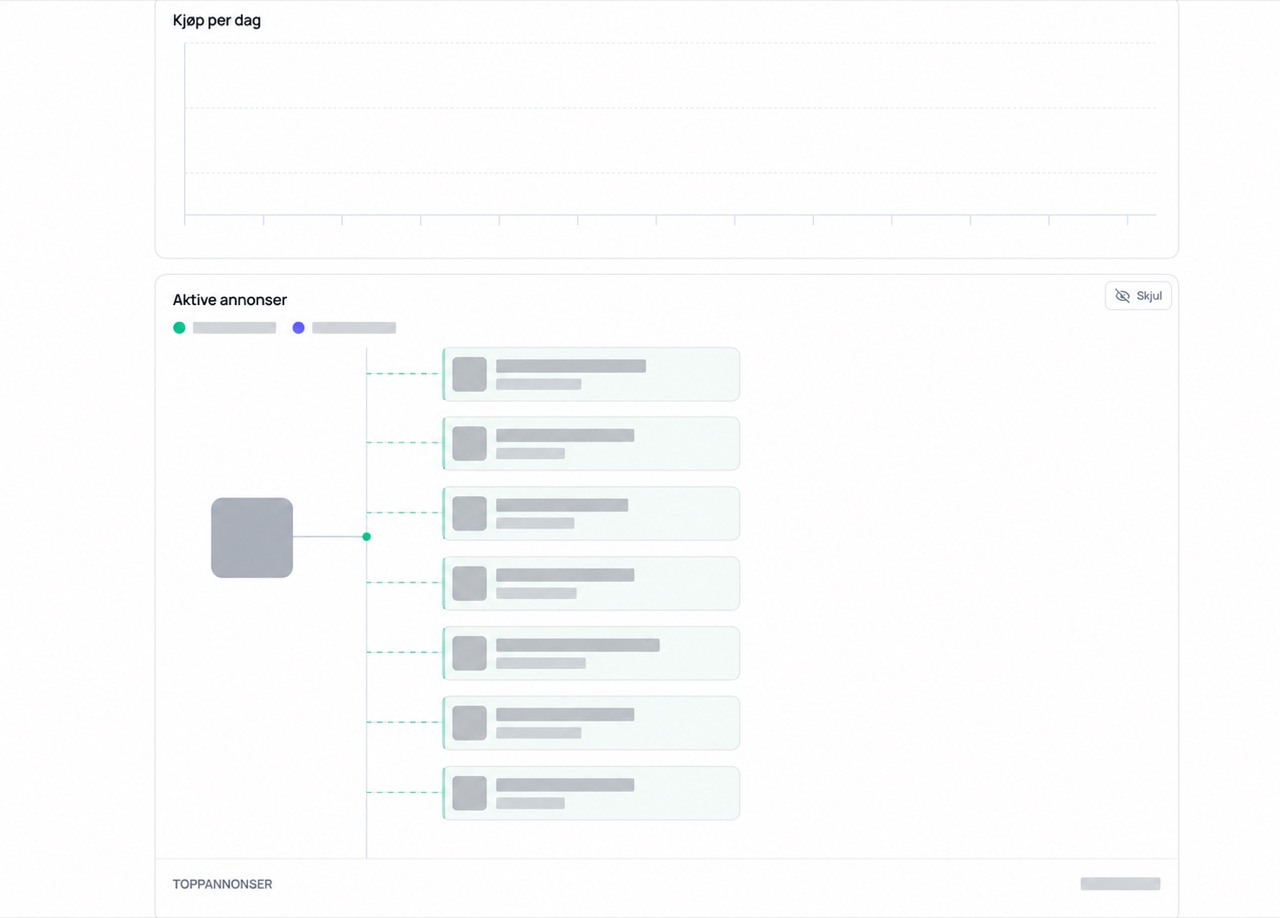Screen dimensions: 1280x918
Task: Select the large gray root node in the ad tree
Action: click(252, 537)
